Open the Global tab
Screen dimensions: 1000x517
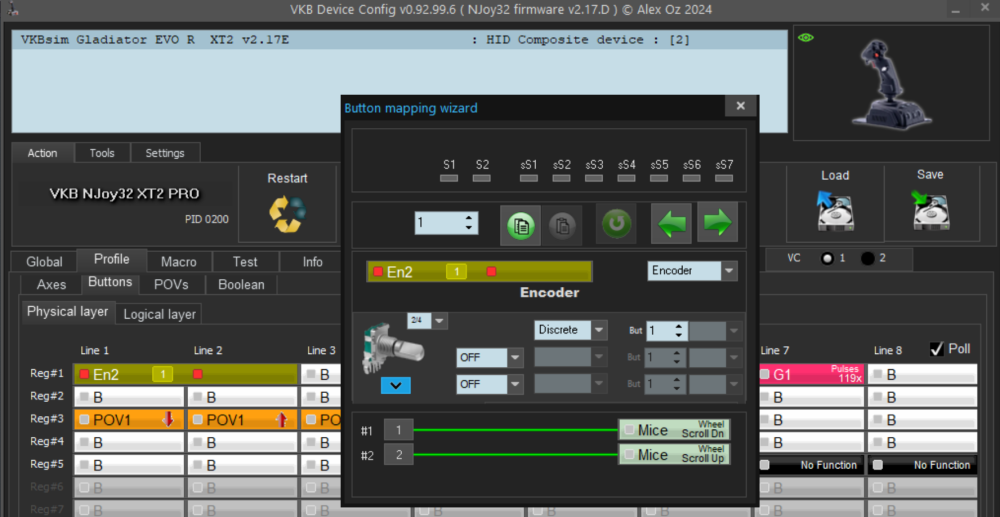click(x=45, y=262)
